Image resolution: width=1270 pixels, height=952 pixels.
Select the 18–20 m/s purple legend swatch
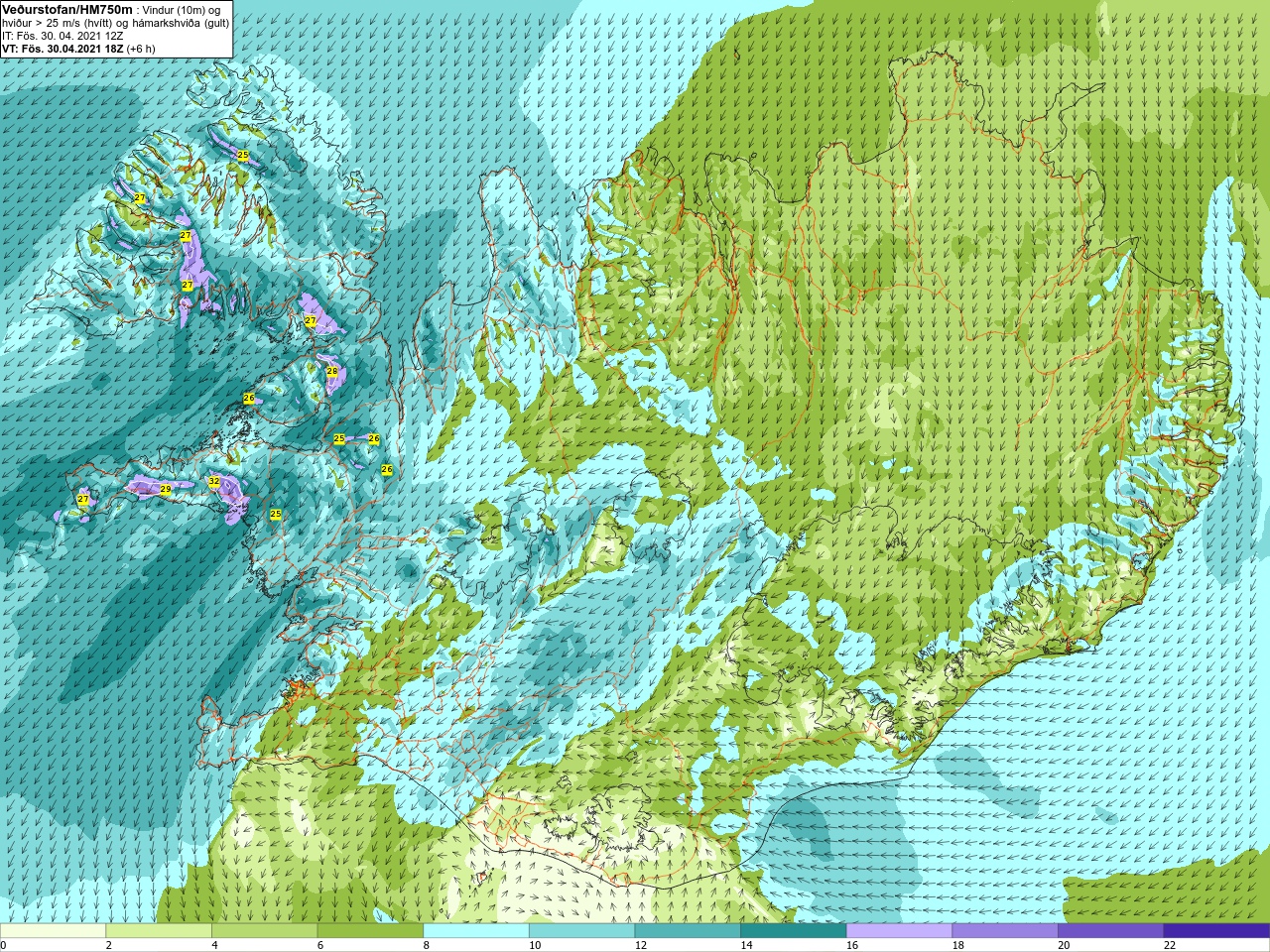(1004, 931)
